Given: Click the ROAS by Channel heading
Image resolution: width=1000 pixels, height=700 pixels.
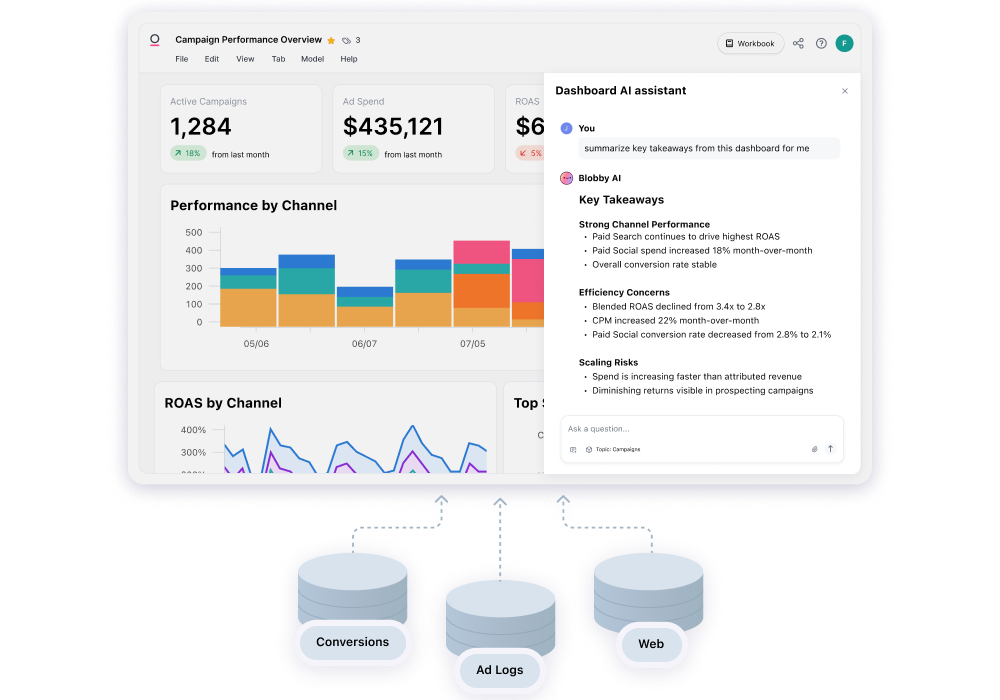Looking at the screenshot, I should click(x=223, y=403).
